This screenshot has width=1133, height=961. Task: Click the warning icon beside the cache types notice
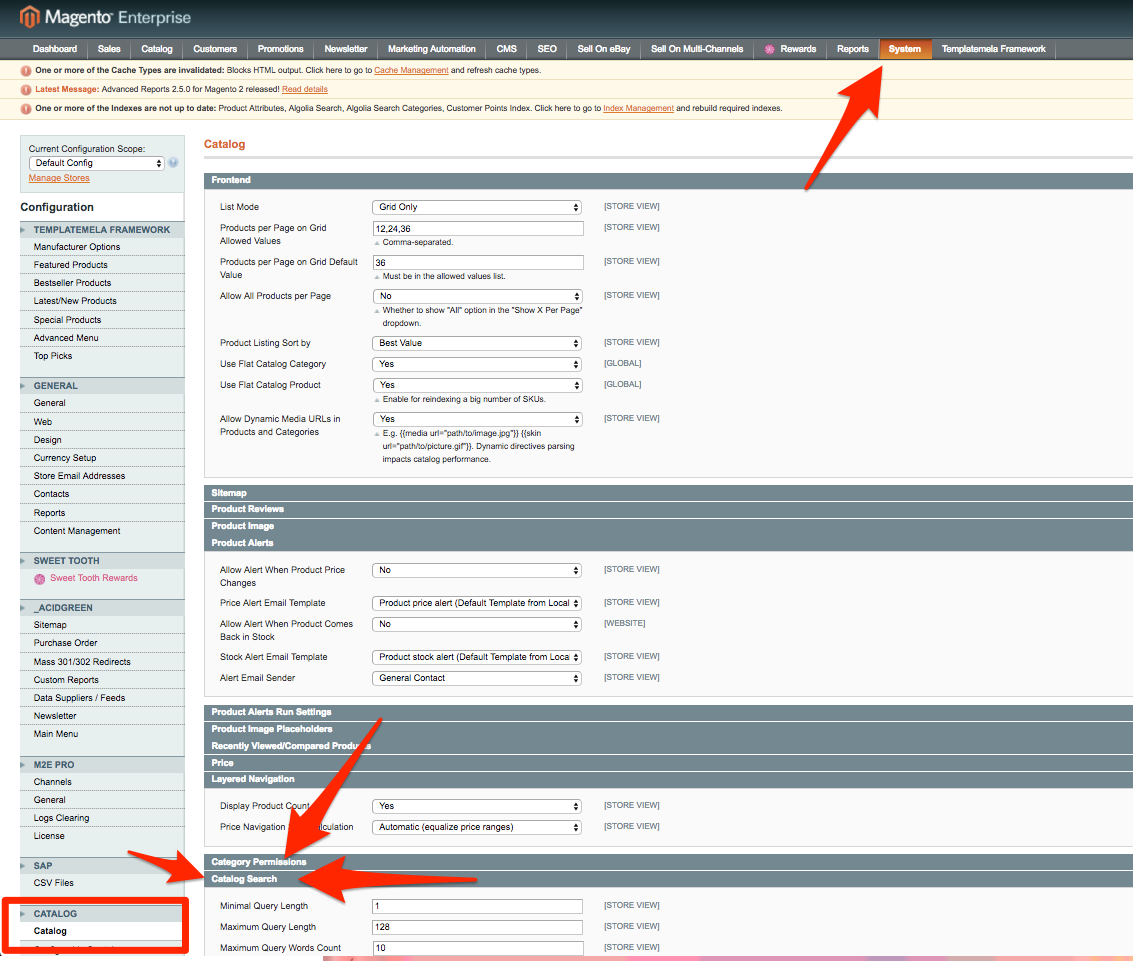tap(26, 71)
